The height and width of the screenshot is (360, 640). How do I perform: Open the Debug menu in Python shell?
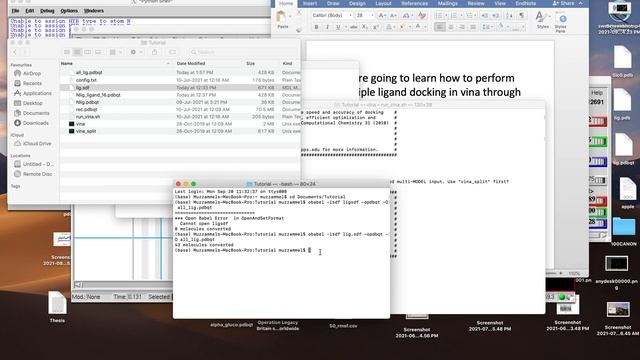click(x=47, y=11)
